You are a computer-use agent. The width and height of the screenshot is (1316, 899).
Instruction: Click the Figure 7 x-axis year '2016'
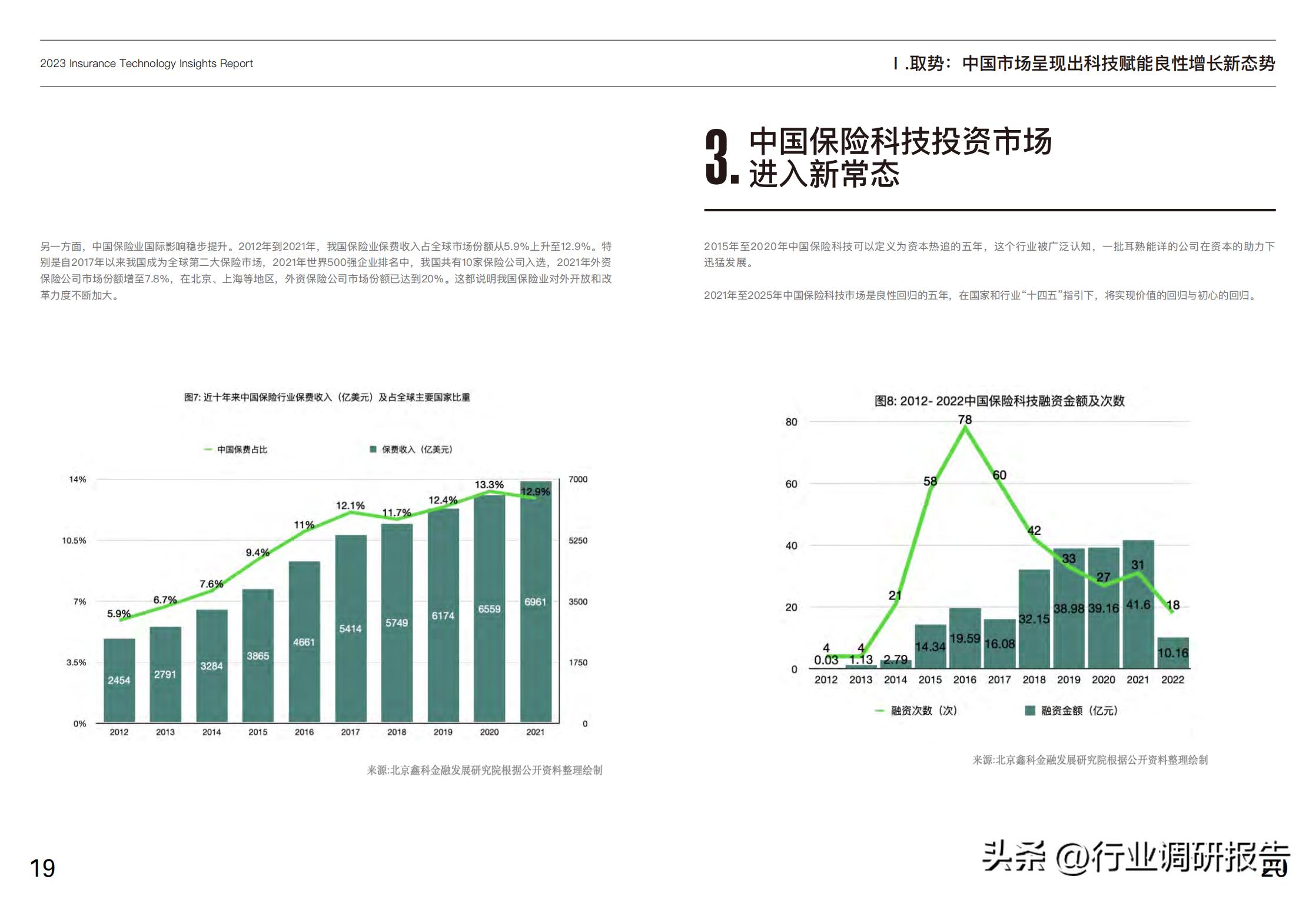(304, 732)
